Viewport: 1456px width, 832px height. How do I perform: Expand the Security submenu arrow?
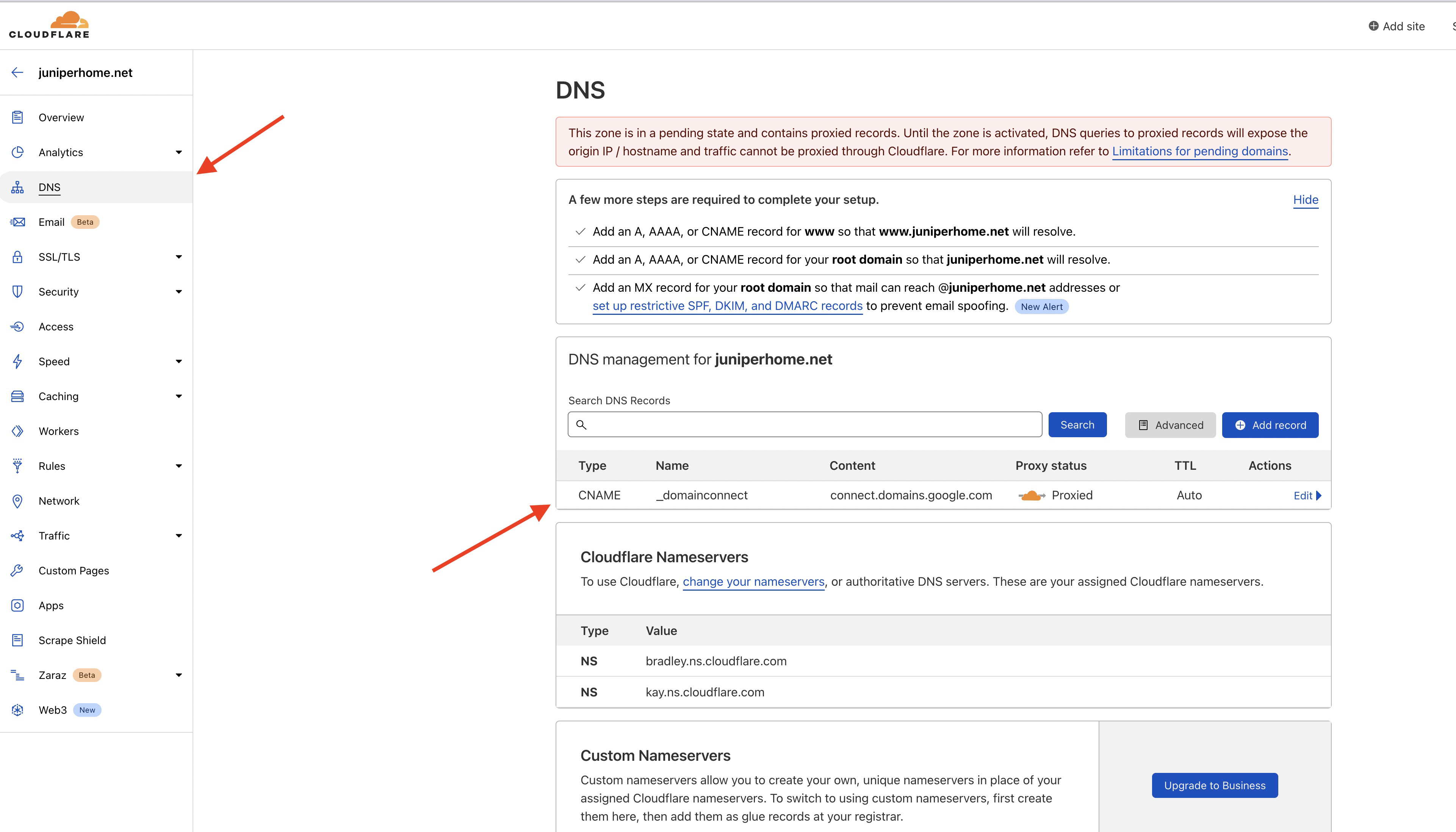point(179,291)
